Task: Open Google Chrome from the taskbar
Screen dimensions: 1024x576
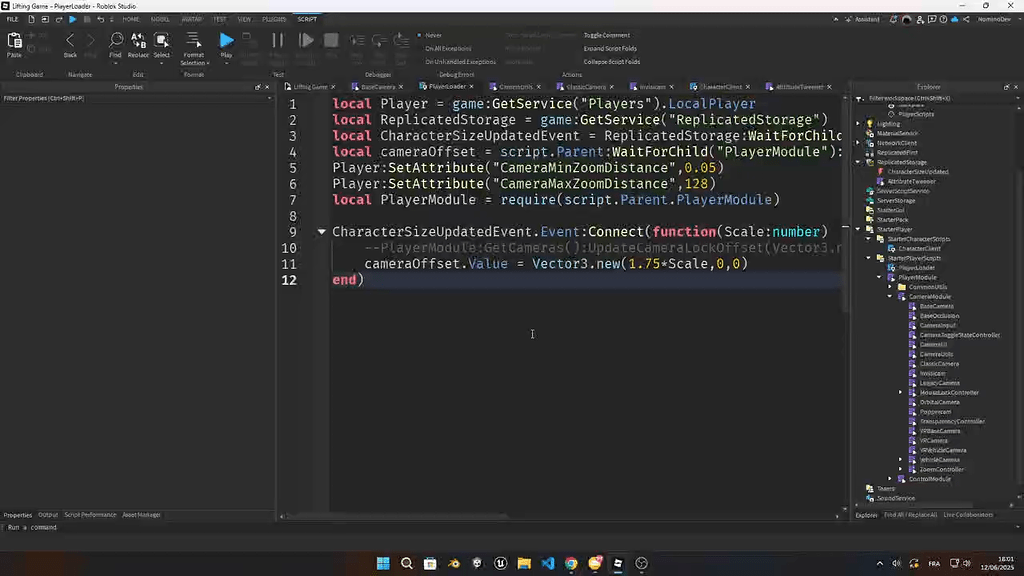Action: 571,563
